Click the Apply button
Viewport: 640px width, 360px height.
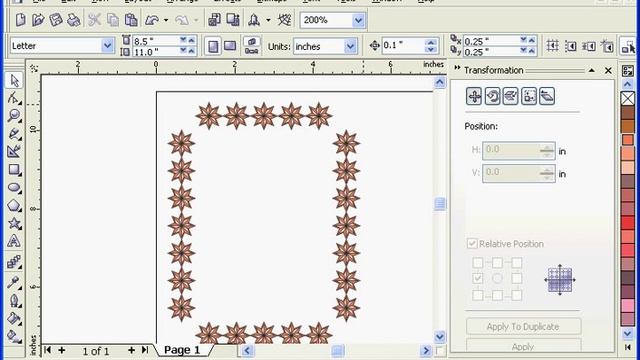click(523, 346)
